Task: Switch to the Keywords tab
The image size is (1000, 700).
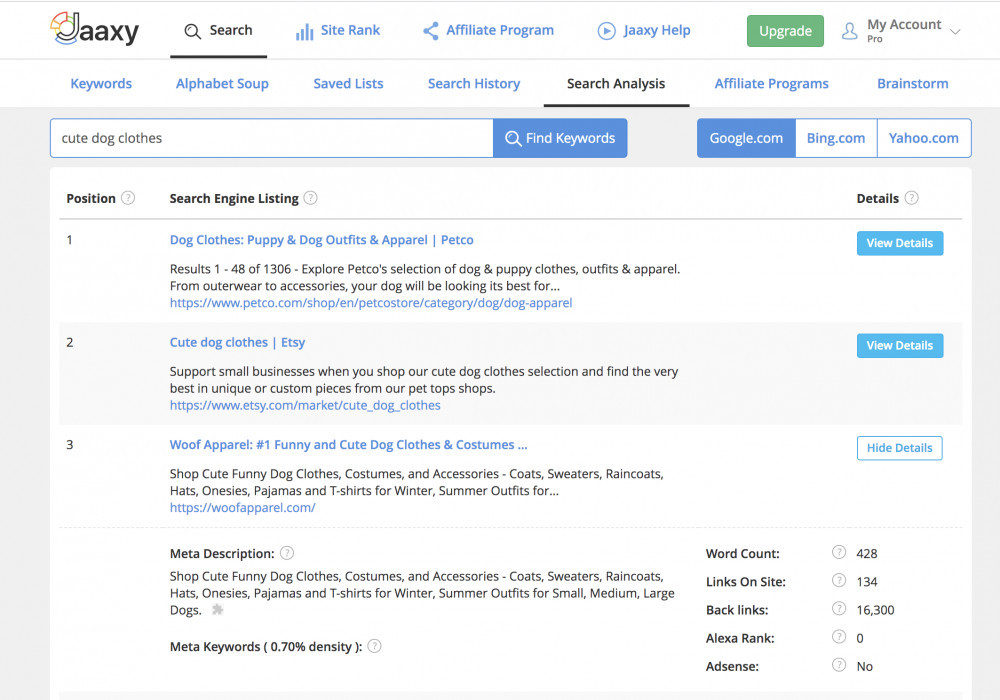Action: [101, 84]
